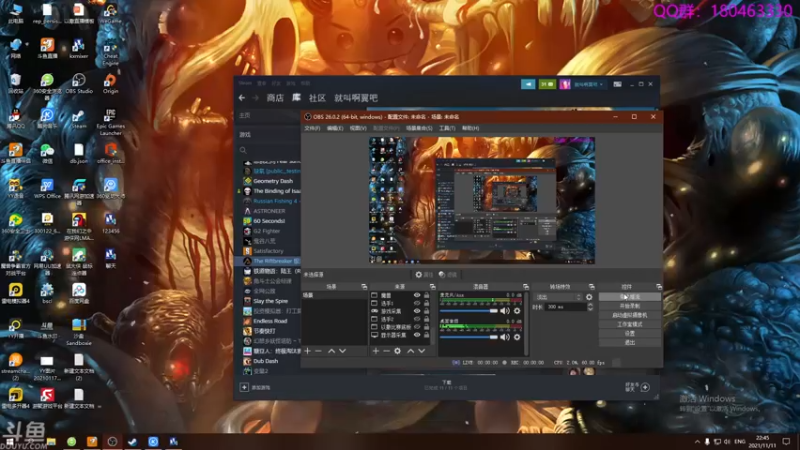This screenshot has width=800, height=450.
Task: Add a new source with the plus icon
Action: point(376,351)
